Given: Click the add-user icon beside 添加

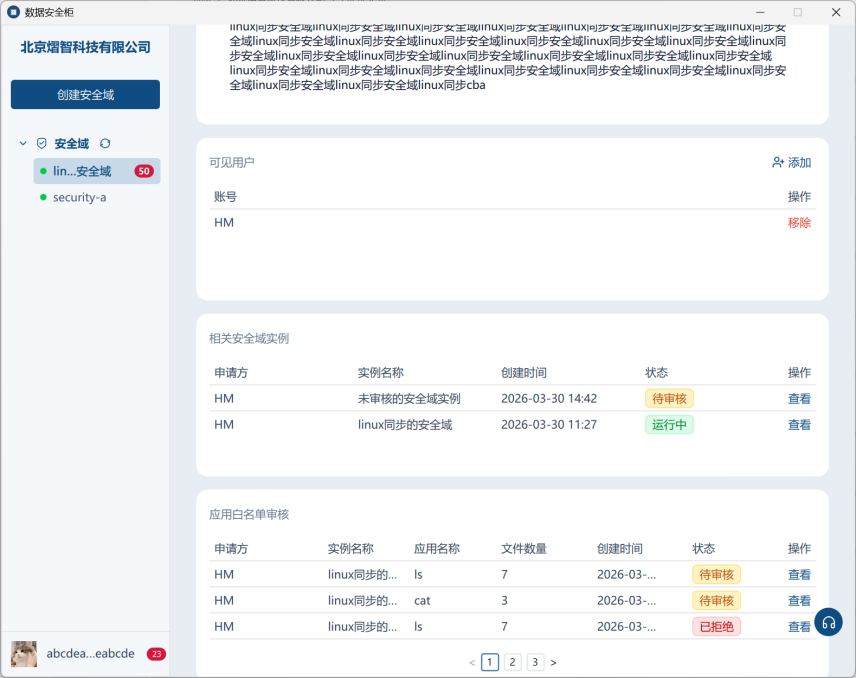Looking at the screenshot, I should point(777,163).
